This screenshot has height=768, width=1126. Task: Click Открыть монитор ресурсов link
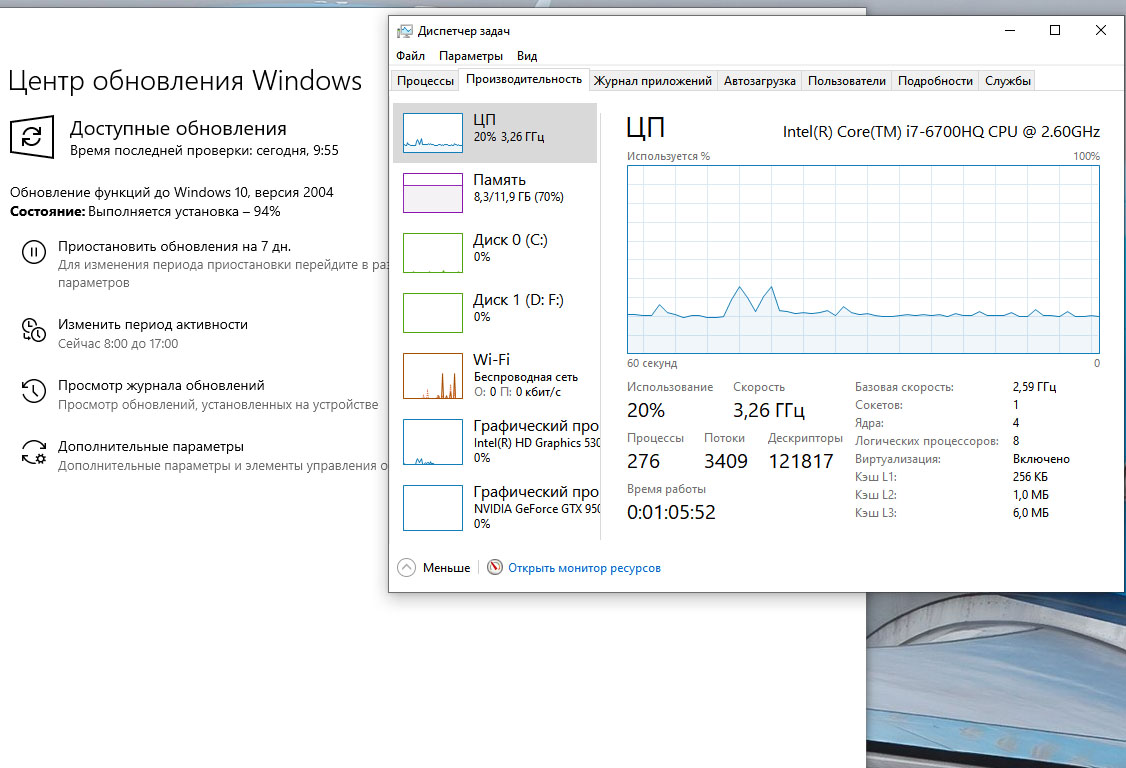point(584,568)
